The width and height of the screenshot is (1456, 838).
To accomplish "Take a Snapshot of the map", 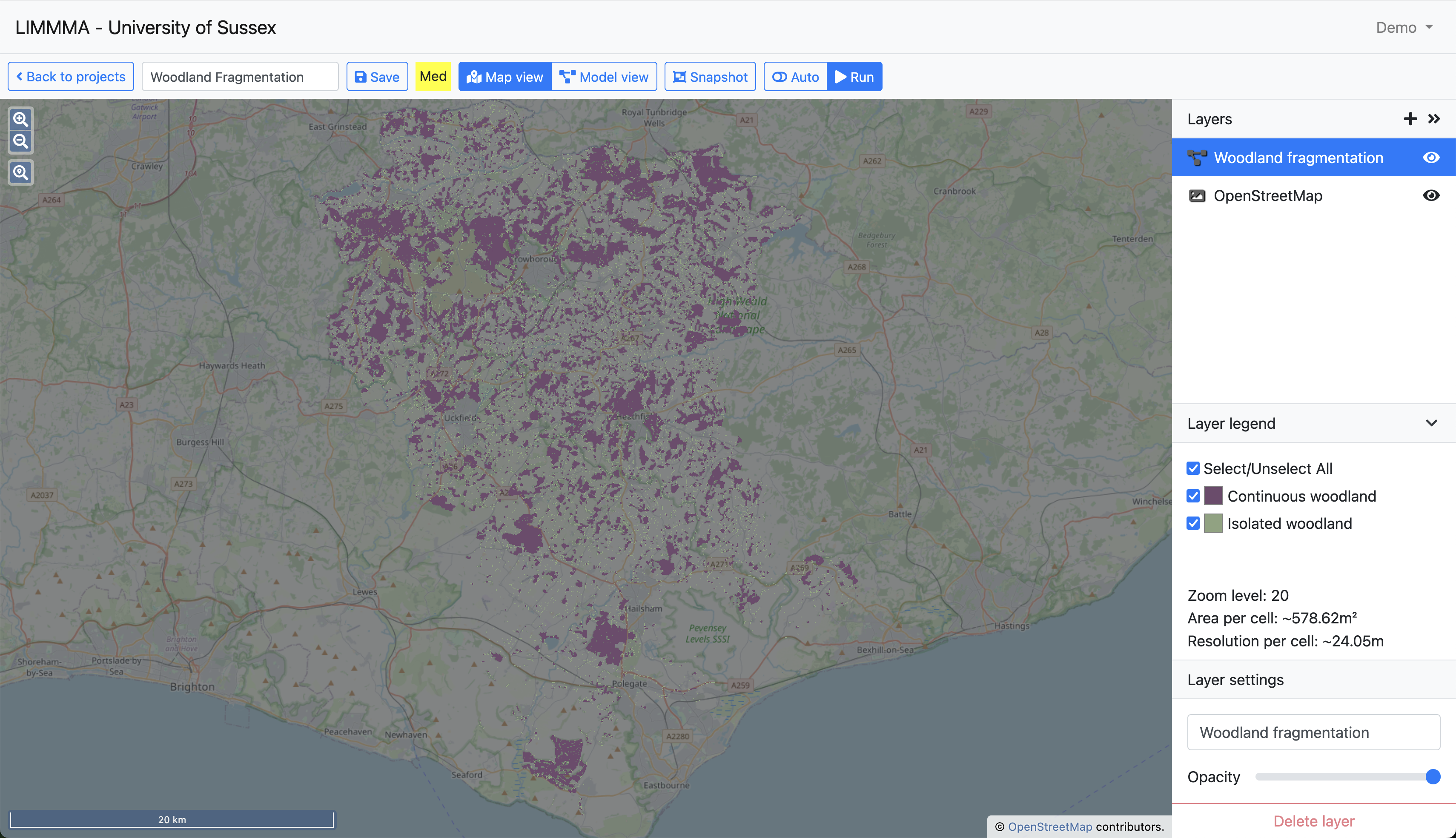I will click(x=710, y=77).
